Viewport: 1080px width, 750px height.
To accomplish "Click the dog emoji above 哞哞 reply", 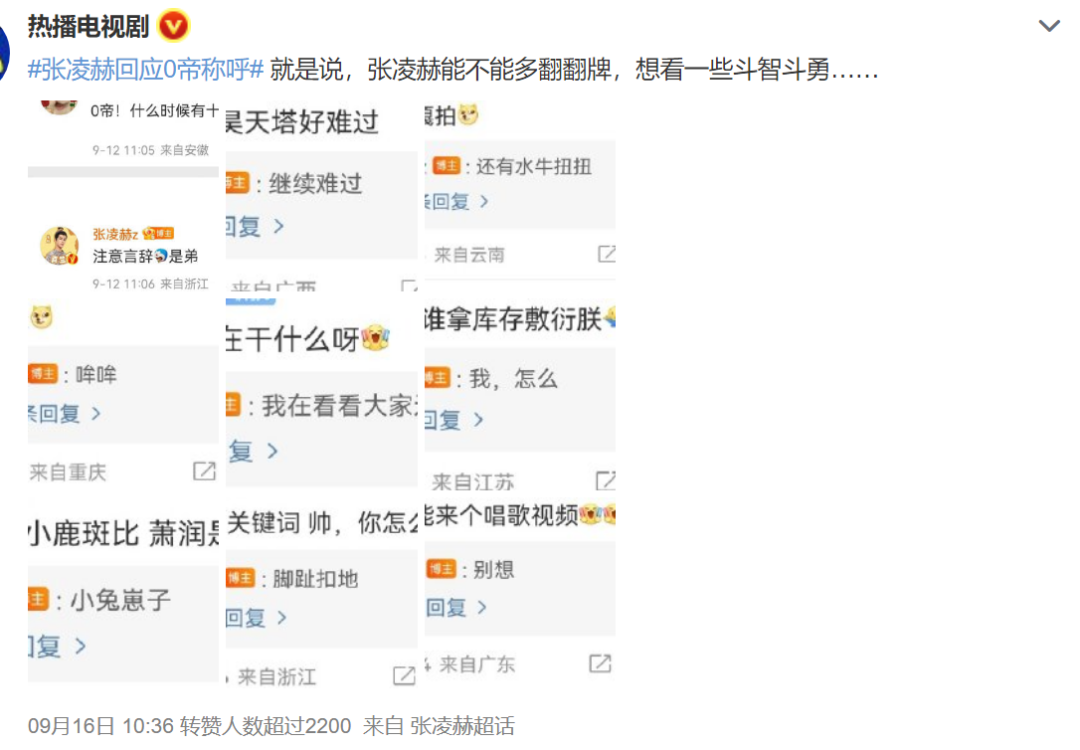I will (41, 317).
